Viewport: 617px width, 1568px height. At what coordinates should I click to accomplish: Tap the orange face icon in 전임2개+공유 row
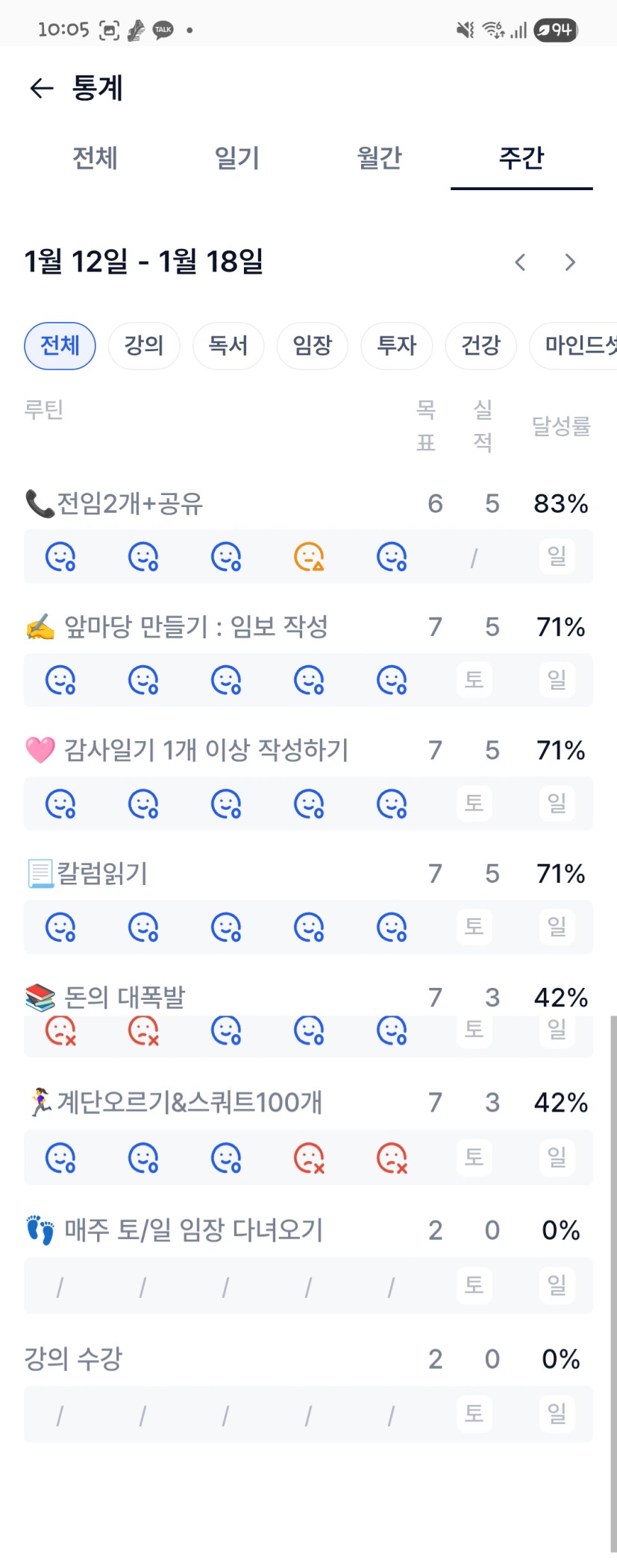(309, 556)
